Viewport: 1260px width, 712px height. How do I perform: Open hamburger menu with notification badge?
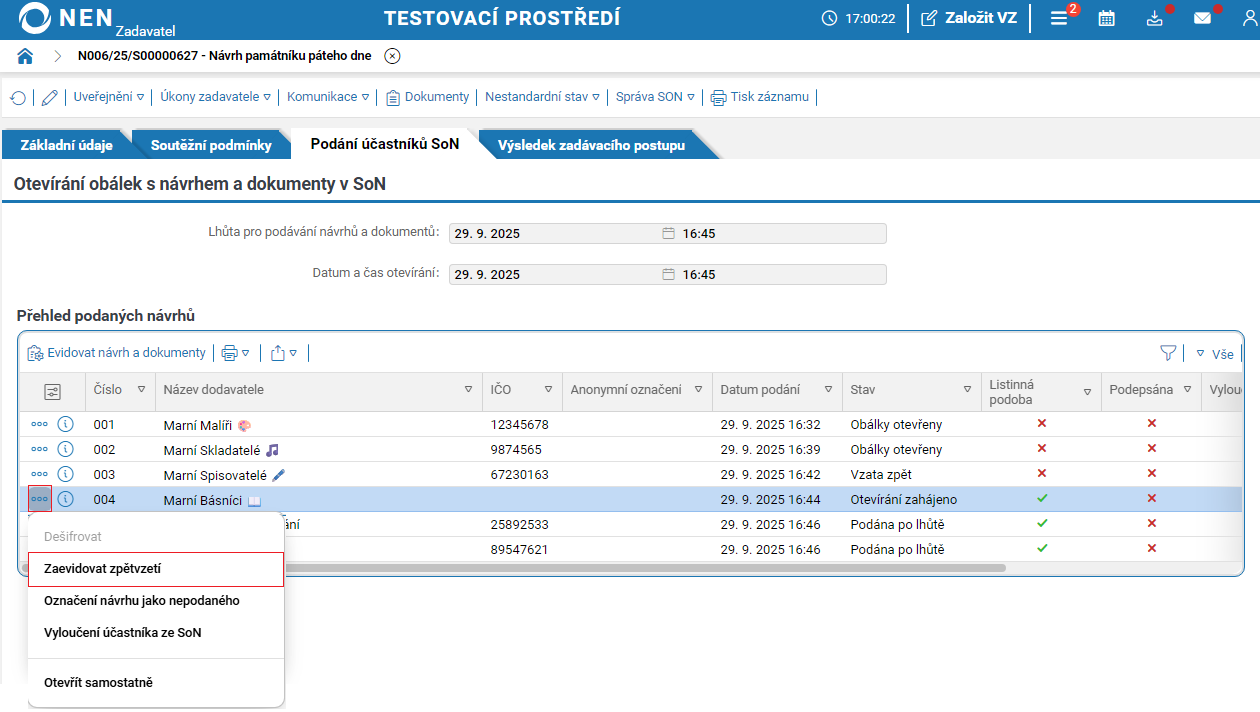coord(1059,19)
